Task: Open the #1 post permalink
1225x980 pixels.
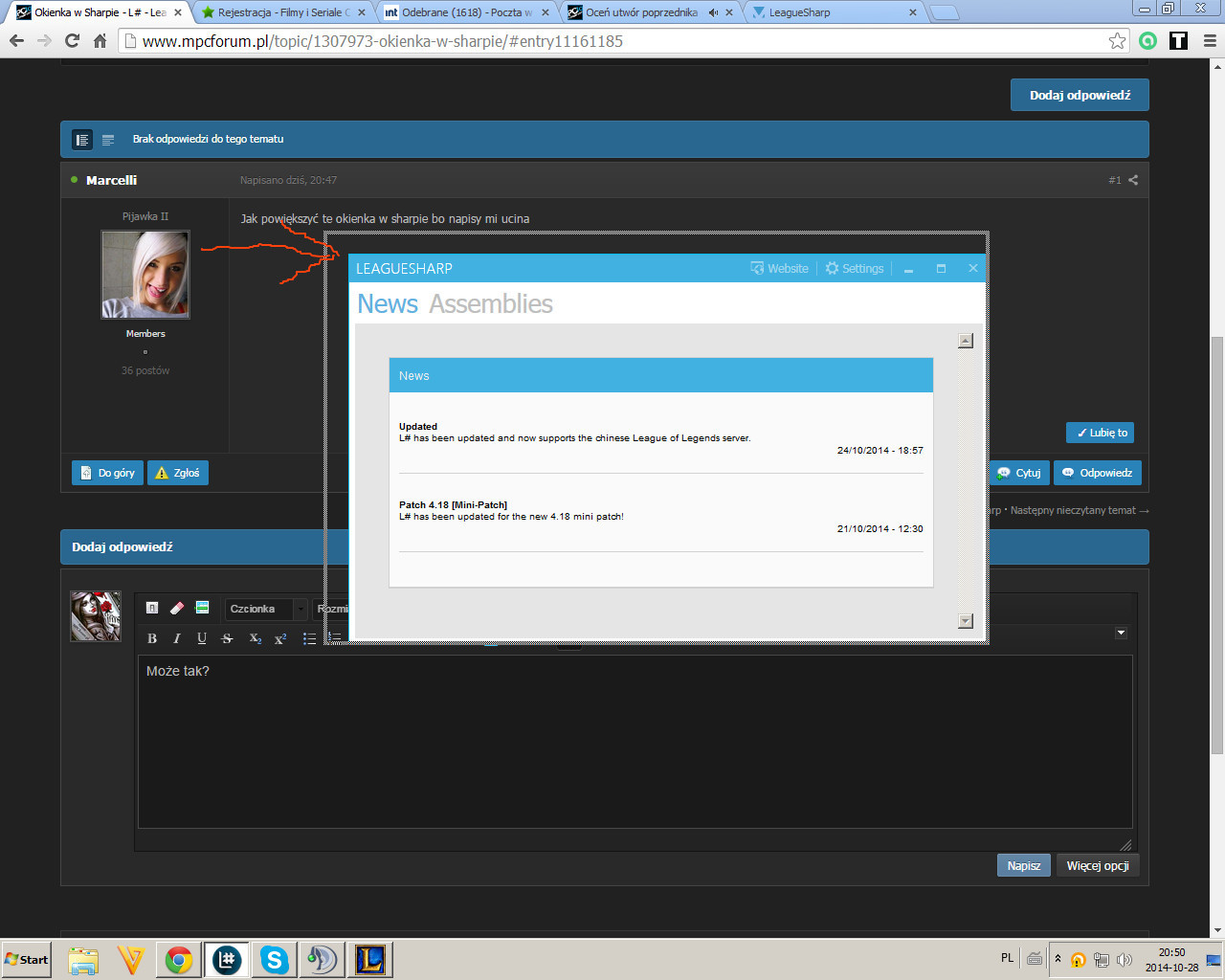Action: click(1115, 180)
